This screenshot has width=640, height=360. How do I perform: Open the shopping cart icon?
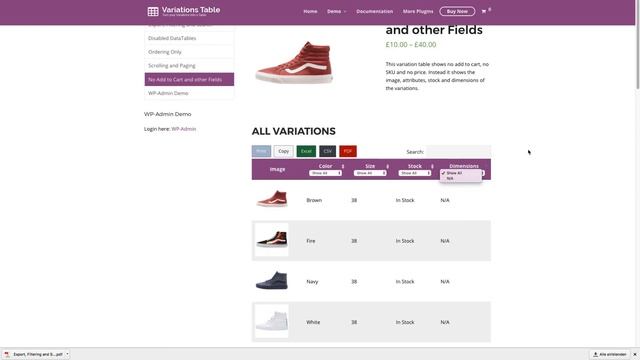(x=484, y=11)
